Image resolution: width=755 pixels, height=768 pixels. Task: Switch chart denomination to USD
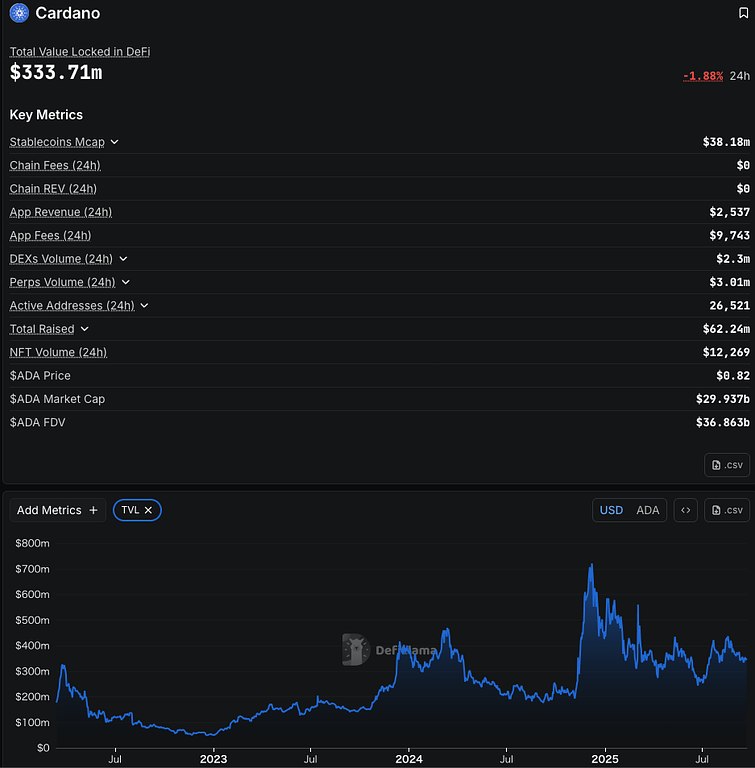tap(611, 510)
